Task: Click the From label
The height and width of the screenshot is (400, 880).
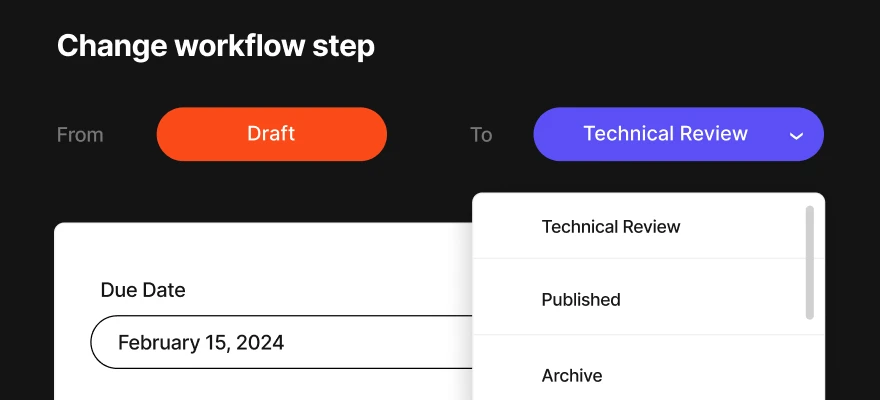Action: click(80, 135)
